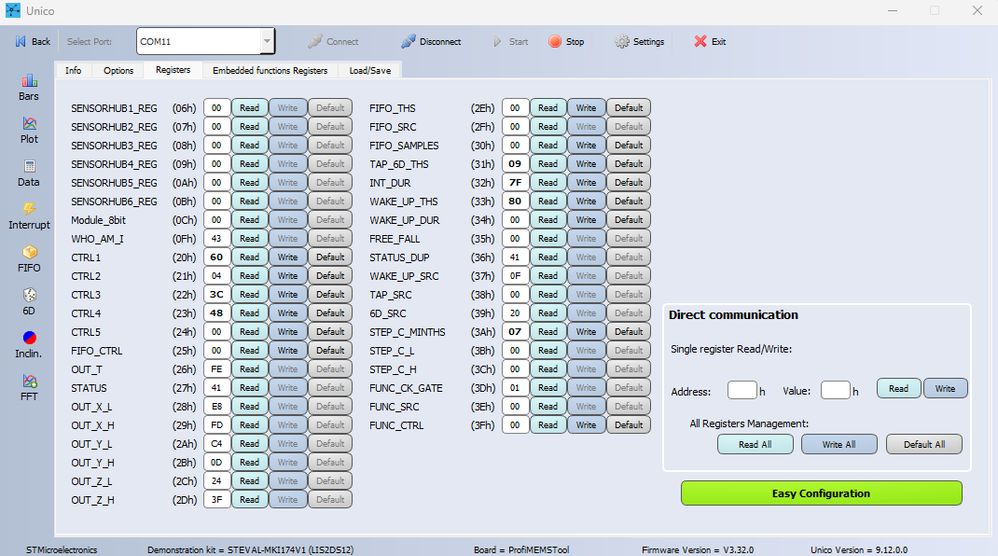Open the Inclinometer view
The image size is (998, 556).
(29, 345)
